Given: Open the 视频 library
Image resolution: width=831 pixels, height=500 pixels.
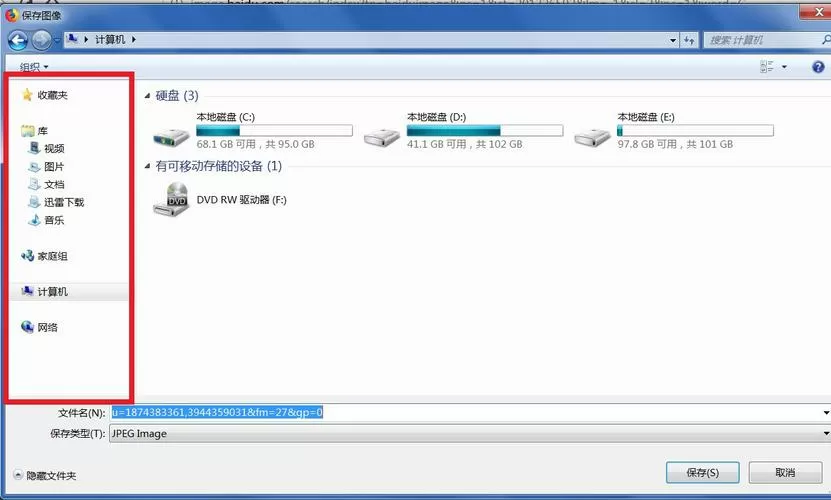Looking at the screenshot, I should (x=54, y=148).
